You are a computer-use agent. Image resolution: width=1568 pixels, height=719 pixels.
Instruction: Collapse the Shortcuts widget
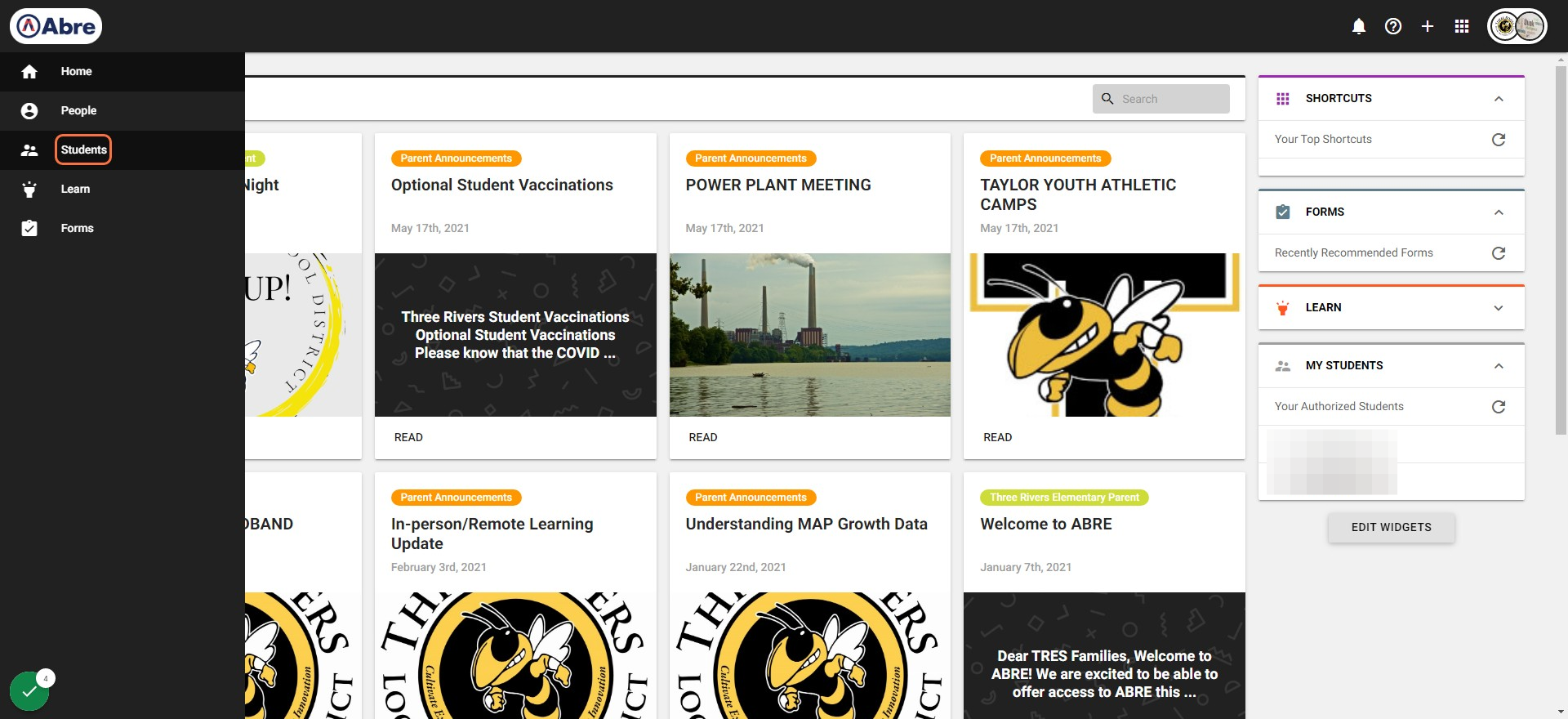(1499, 99)
